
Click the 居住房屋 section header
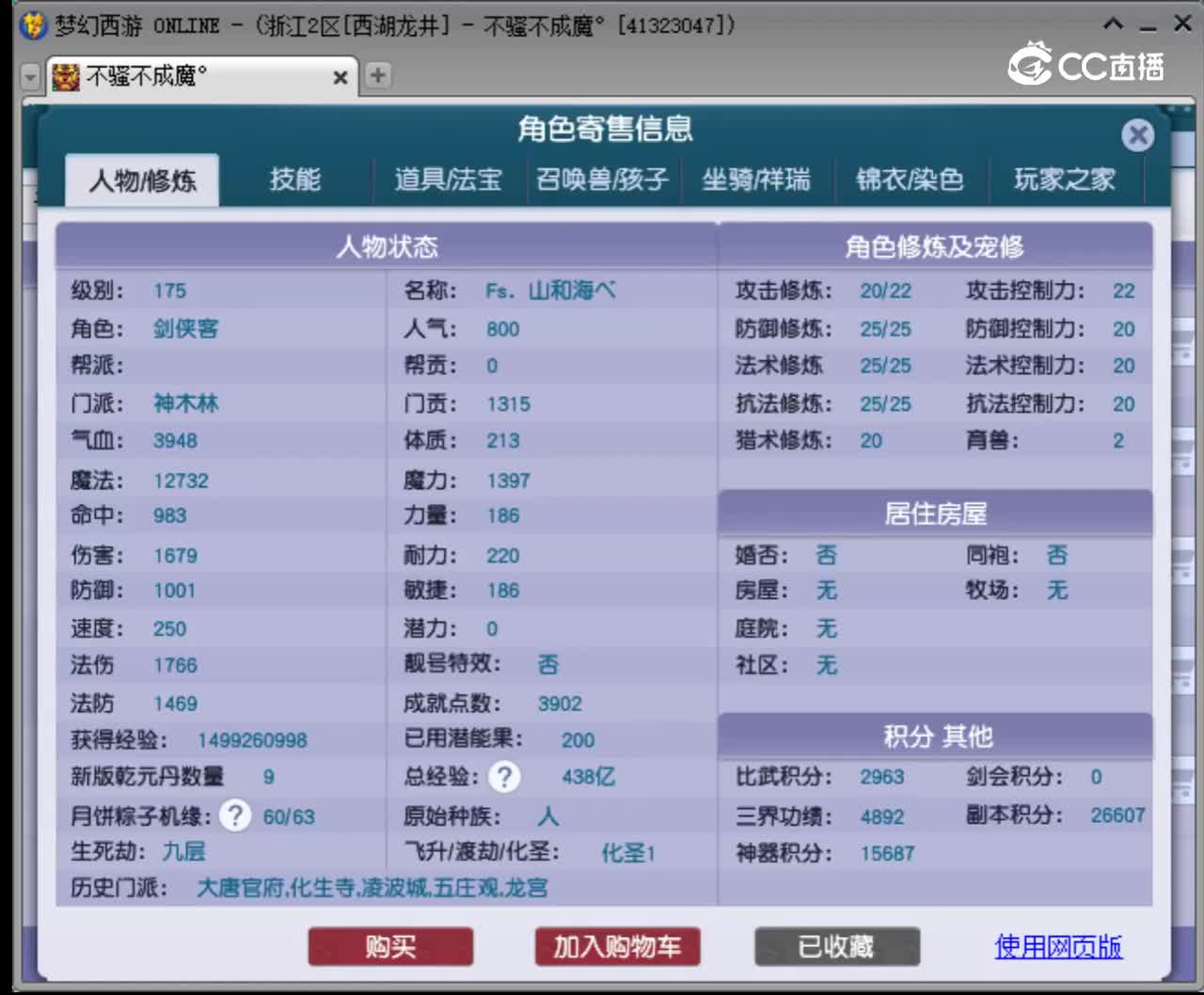tap(935, 513)
